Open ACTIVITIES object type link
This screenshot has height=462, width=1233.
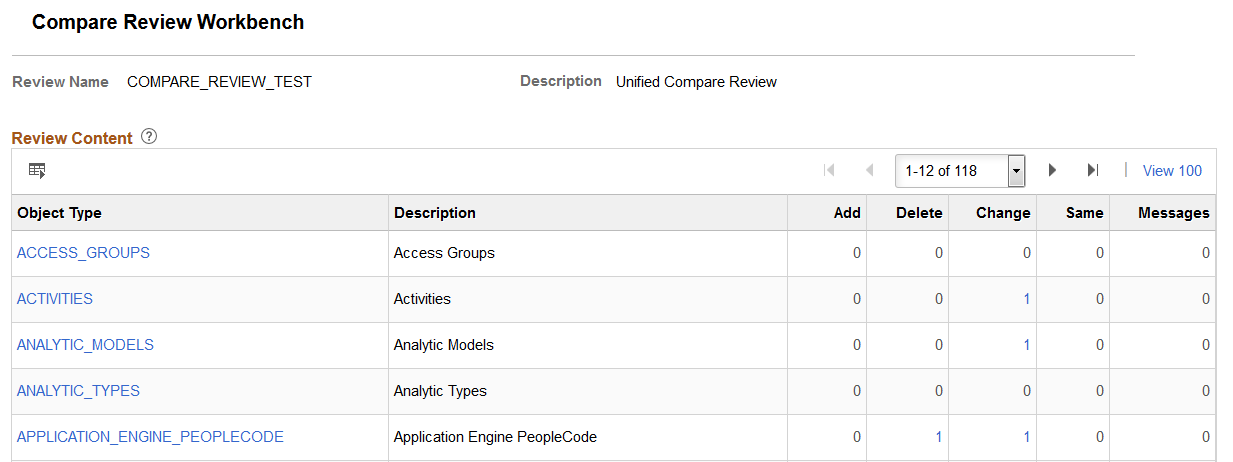click(55, 299)
